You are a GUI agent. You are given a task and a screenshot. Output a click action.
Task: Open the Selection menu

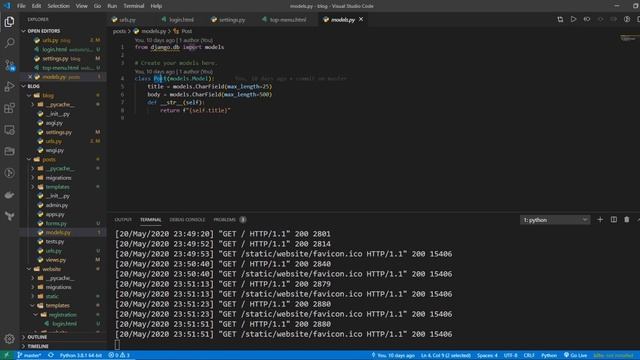(58, 6)
